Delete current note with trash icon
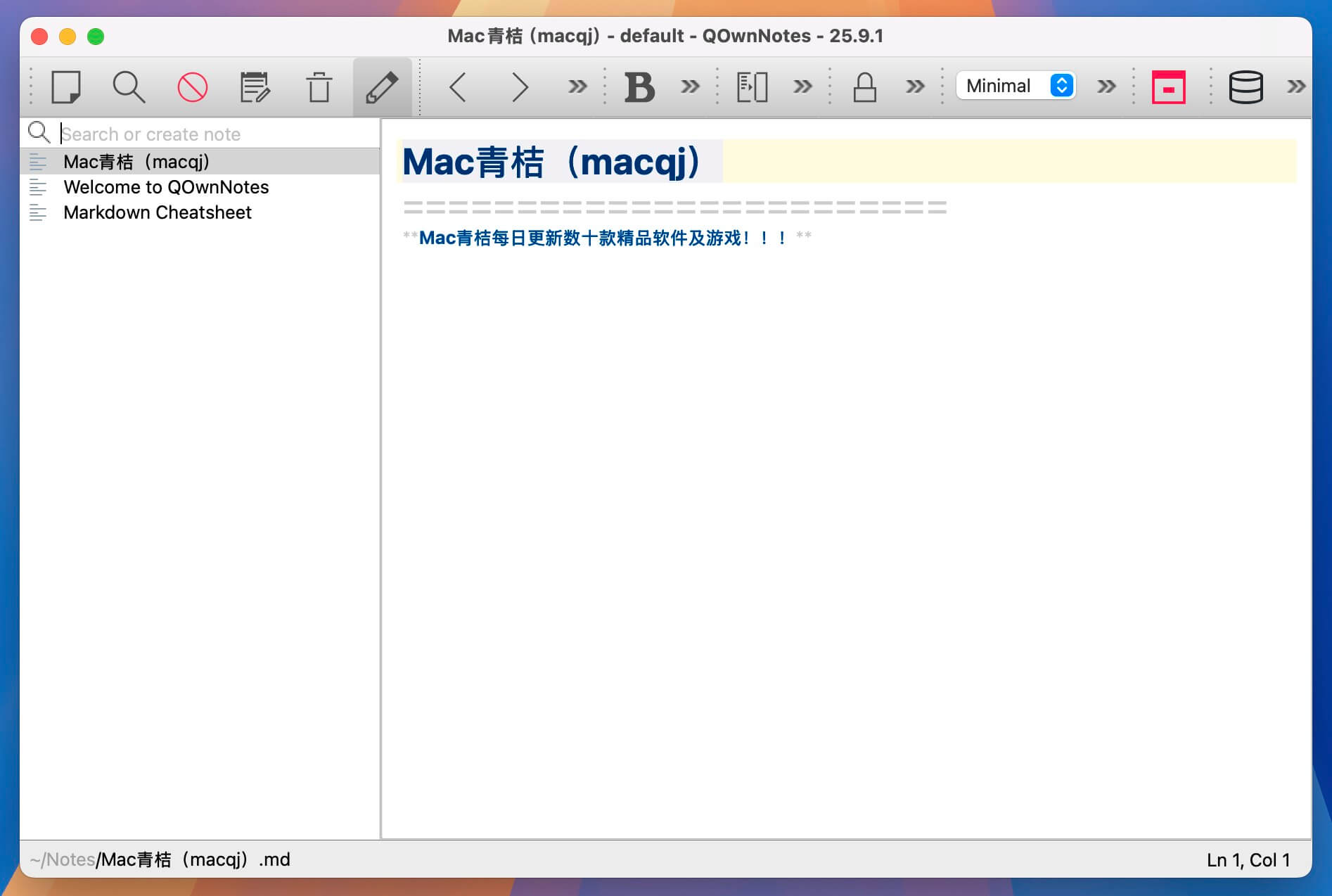Screen dimensions: 1332x896 (319, 87)
